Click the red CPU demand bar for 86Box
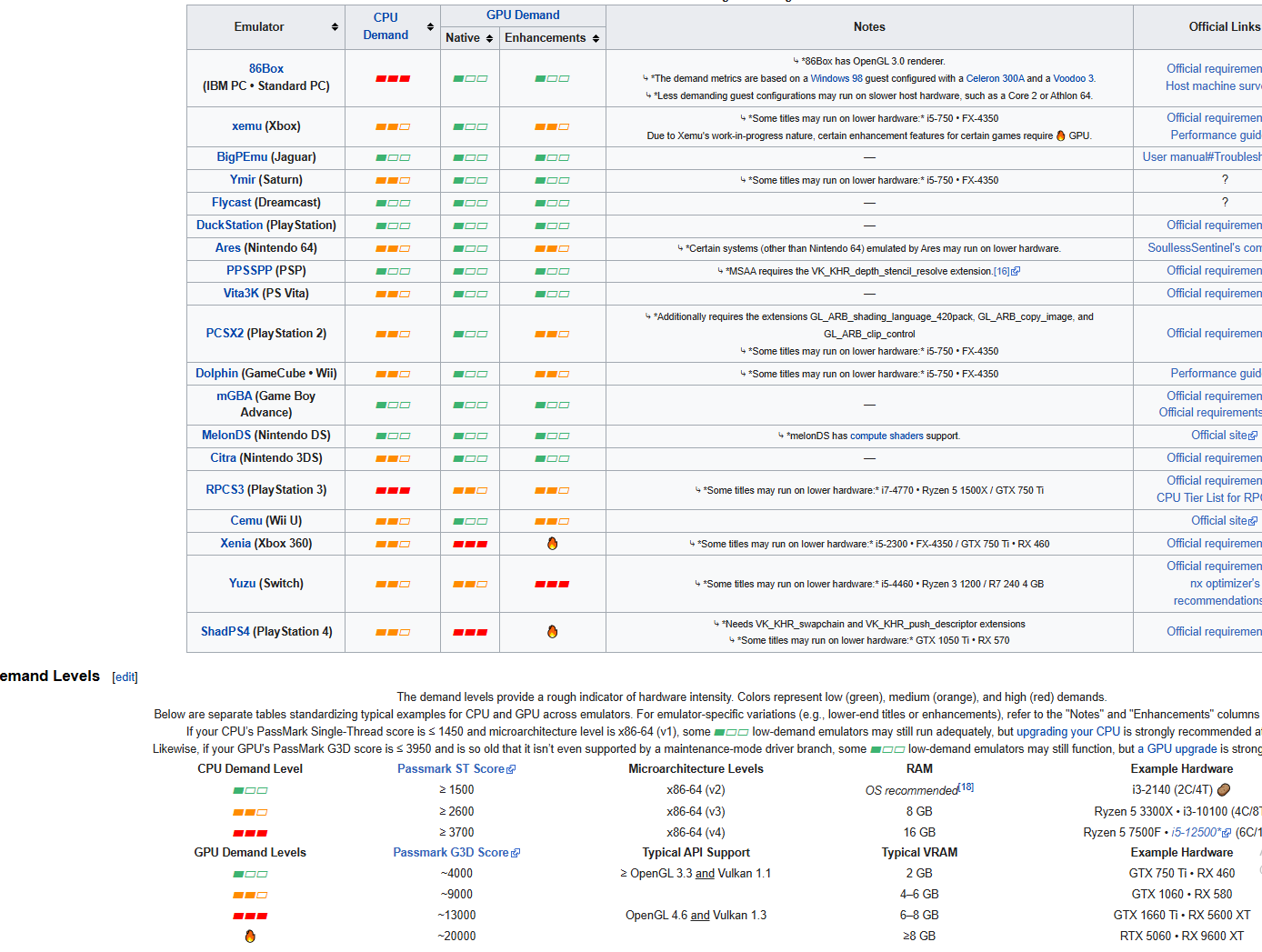1262x952 pixels. [x=393, y=79]
